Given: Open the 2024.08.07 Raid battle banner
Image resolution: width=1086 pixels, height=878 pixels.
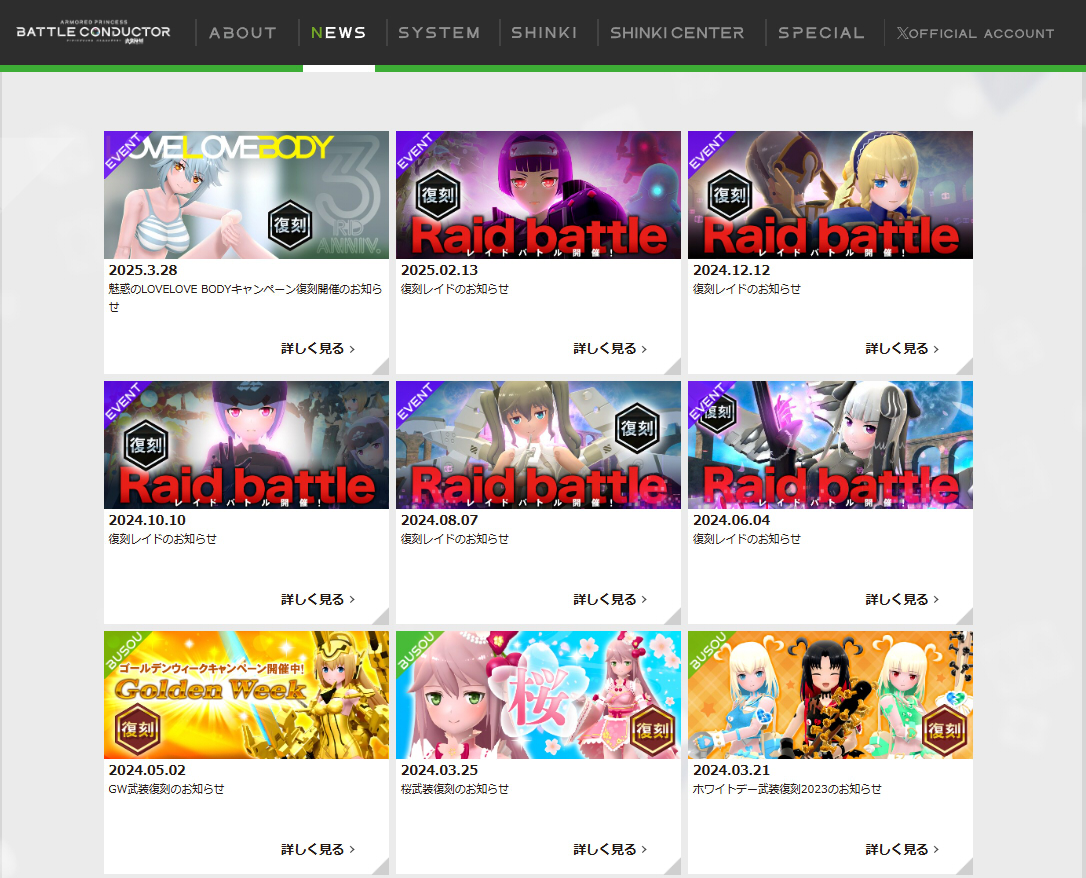Looking at the screenshot, I should pos(538,445).
